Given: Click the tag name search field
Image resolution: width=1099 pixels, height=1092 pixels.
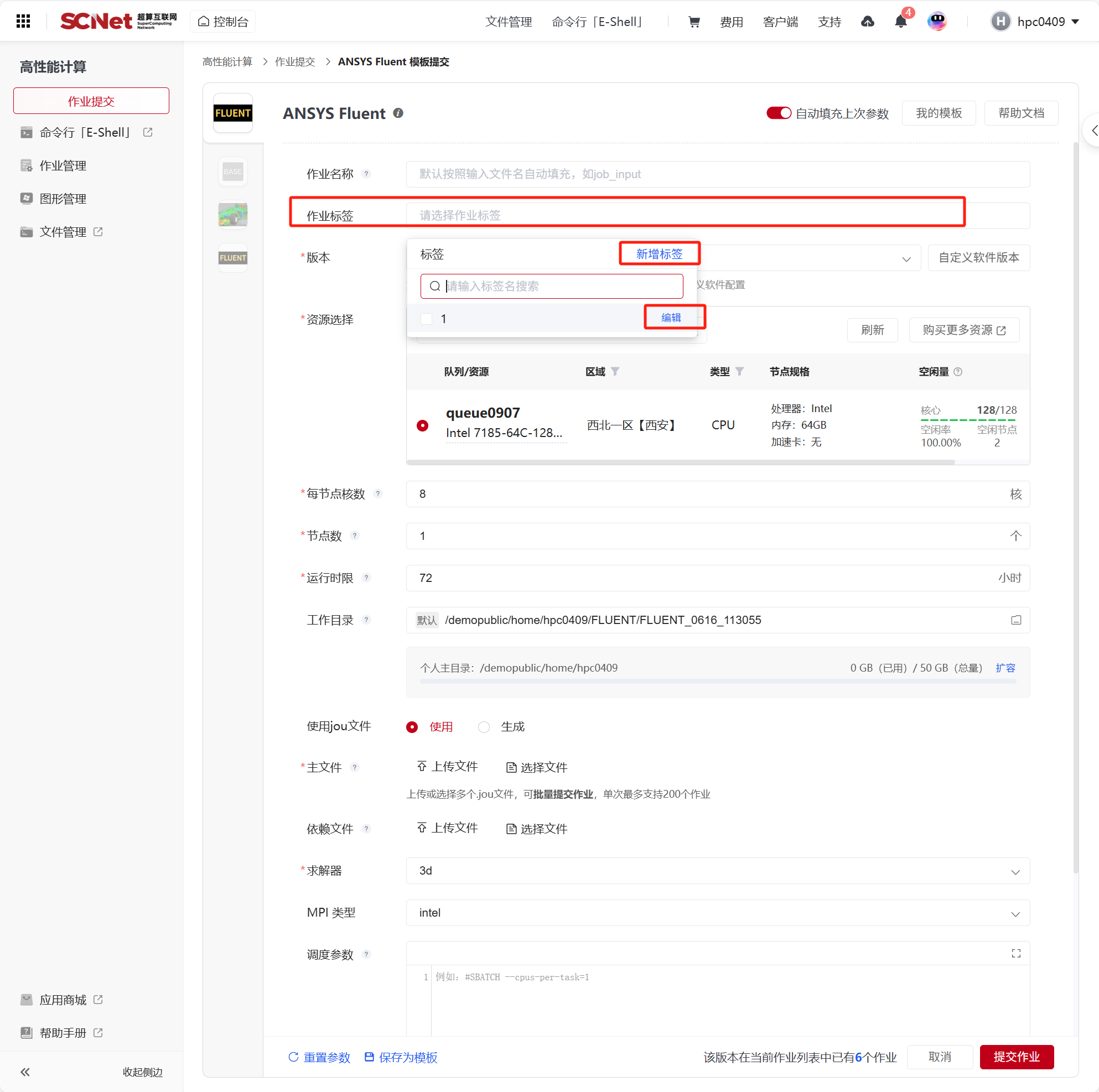Looking at the screenshot, I should tap(552, 286).
